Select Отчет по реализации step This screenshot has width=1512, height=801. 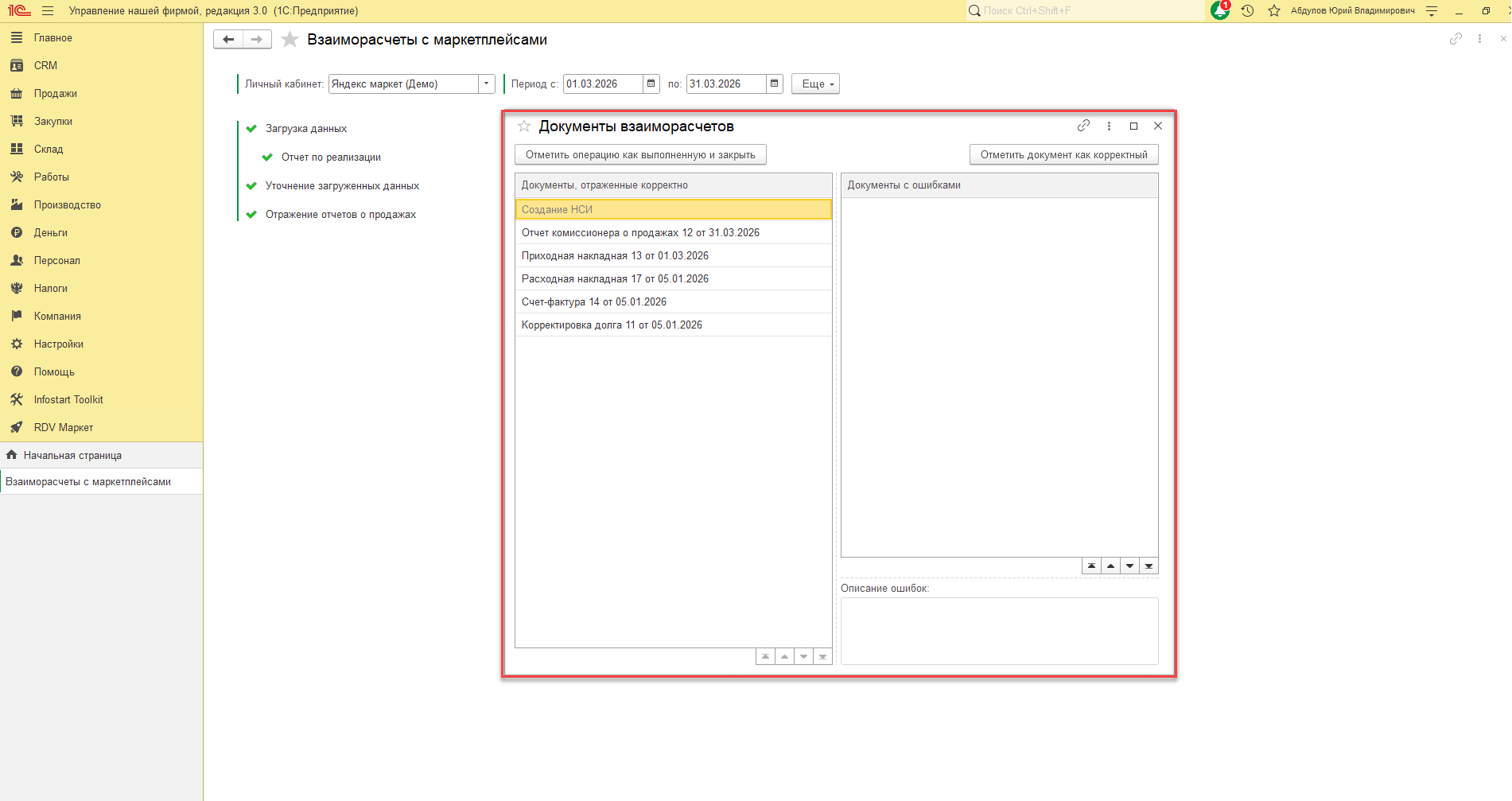tap(331, 157)
